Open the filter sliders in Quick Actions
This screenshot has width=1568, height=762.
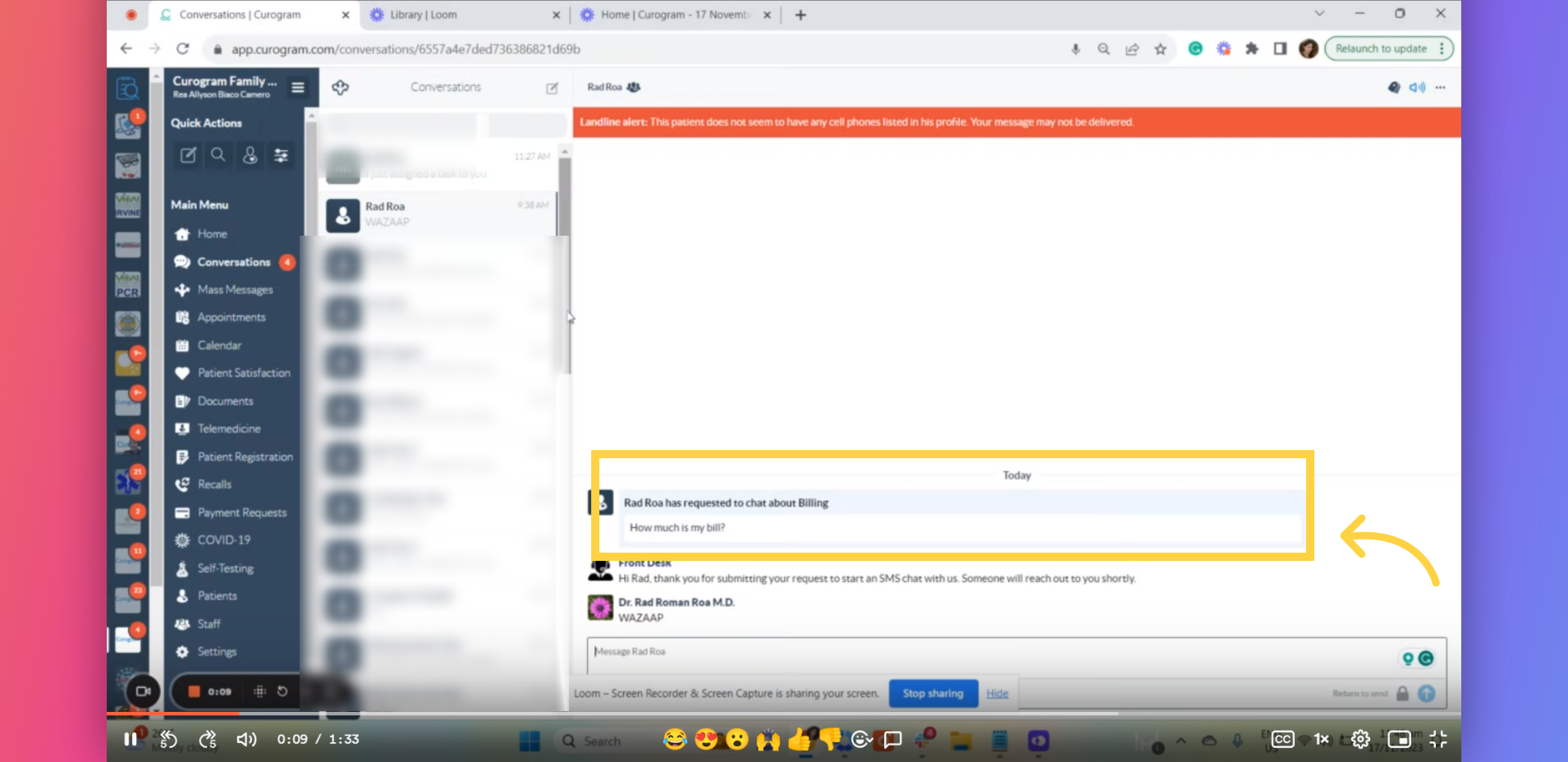(281, 155)
